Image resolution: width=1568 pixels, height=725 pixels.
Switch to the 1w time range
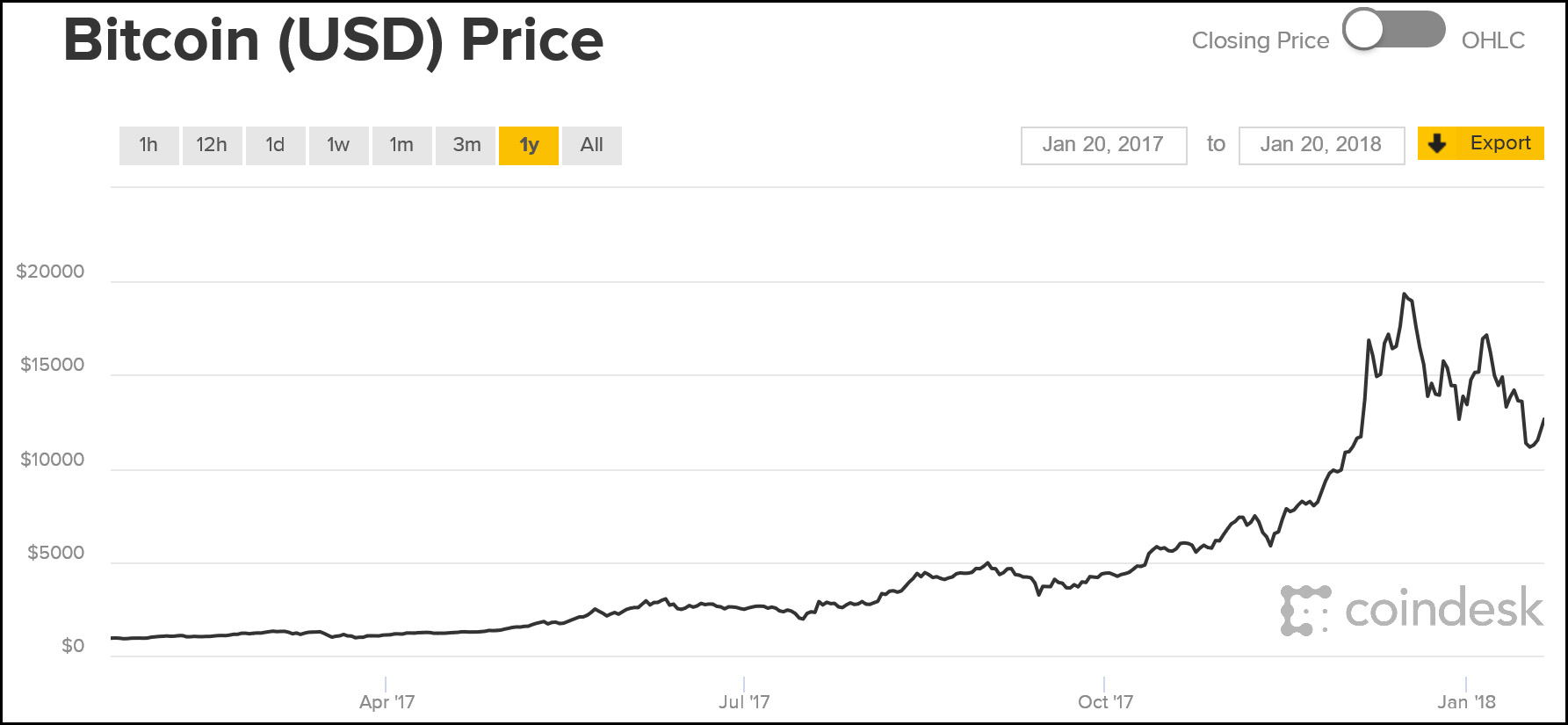point(338,145)
